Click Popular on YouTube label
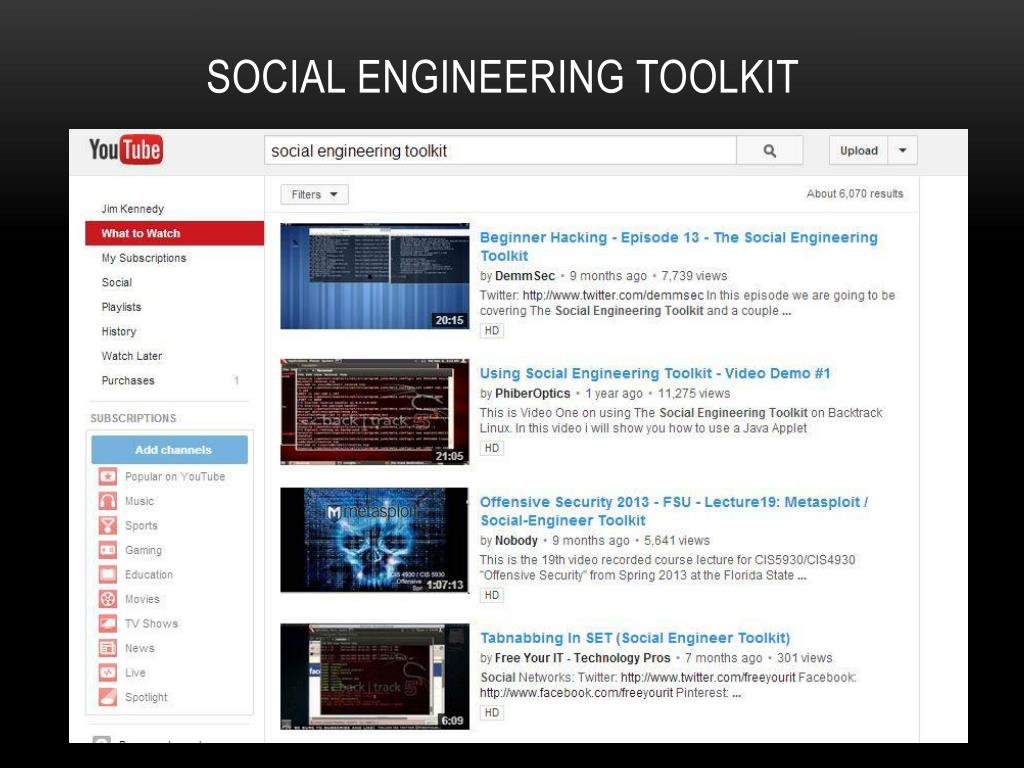This screenshot has width=1024, height=768. 175,477
